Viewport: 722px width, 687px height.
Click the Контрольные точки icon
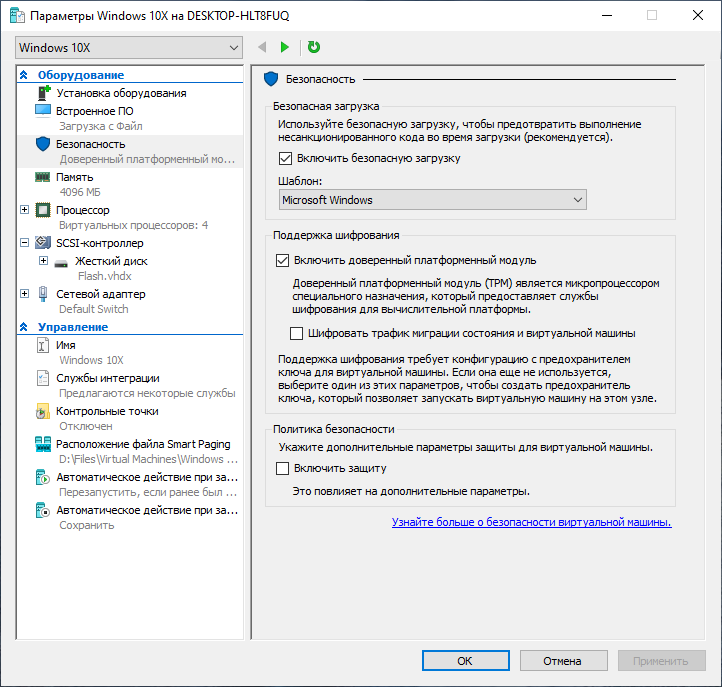click(43, 411)
